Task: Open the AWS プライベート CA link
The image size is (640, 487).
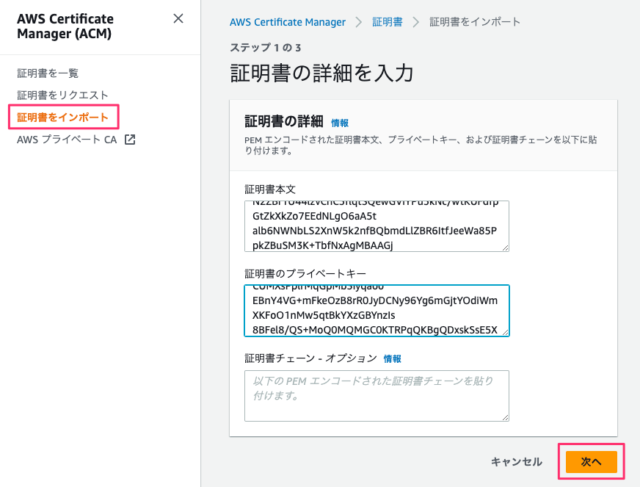Action: point(67,140)
